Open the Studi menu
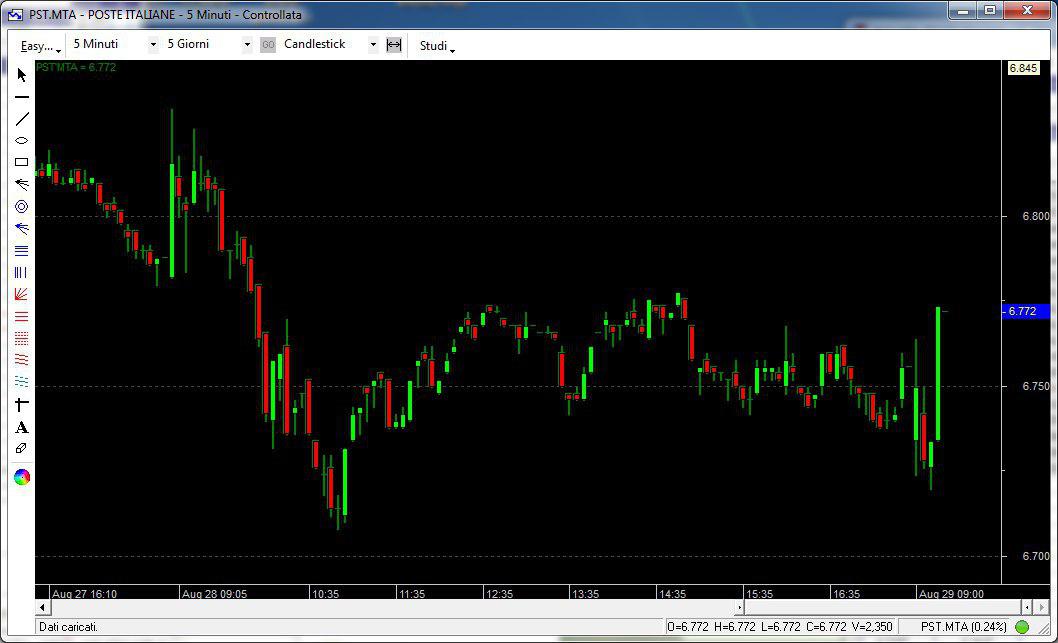Viewport: 1058px width, 643px height. (437, 46)
